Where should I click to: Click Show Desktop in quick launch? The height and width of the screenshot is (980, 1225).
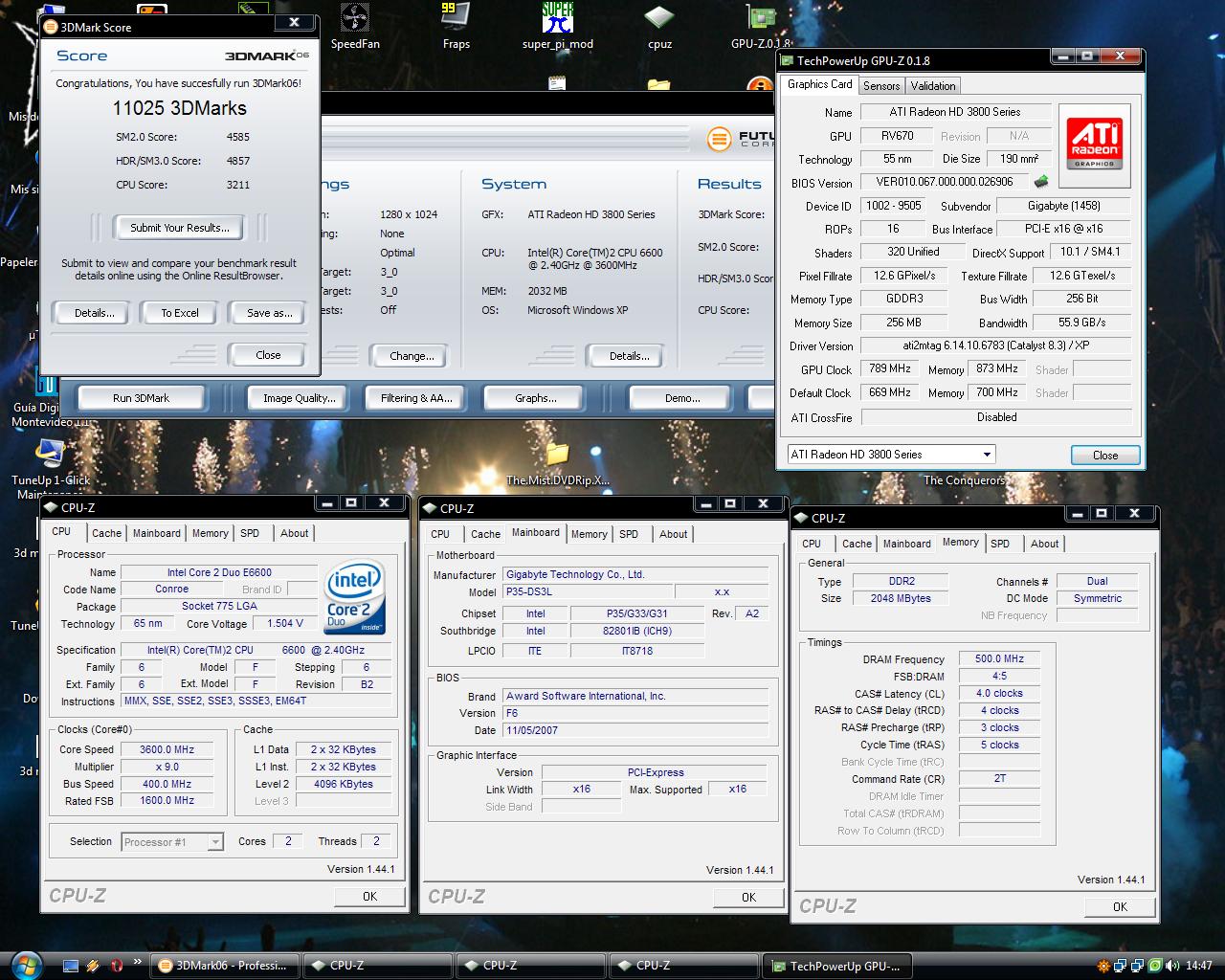click(71, 965)
